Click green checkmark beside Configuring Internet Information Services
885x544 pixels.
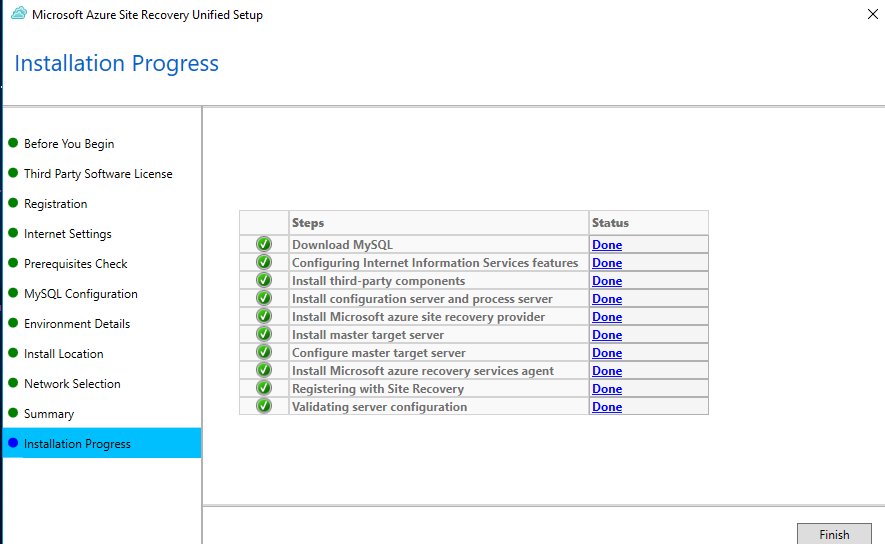tap(264, 262)
